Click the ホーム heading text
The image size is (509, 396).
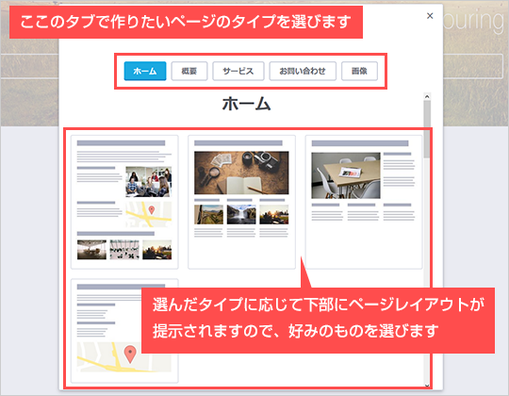(x=246, y=104)
